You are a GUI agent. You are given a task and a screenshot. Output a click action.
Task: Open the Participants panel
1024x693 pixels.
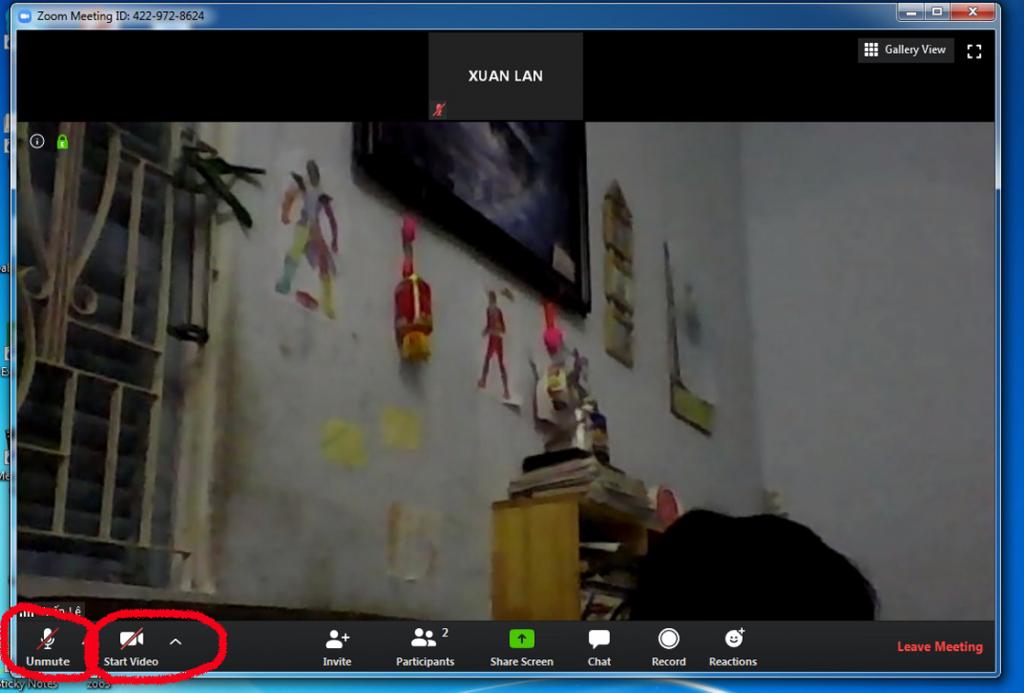[x=425, y=646]
